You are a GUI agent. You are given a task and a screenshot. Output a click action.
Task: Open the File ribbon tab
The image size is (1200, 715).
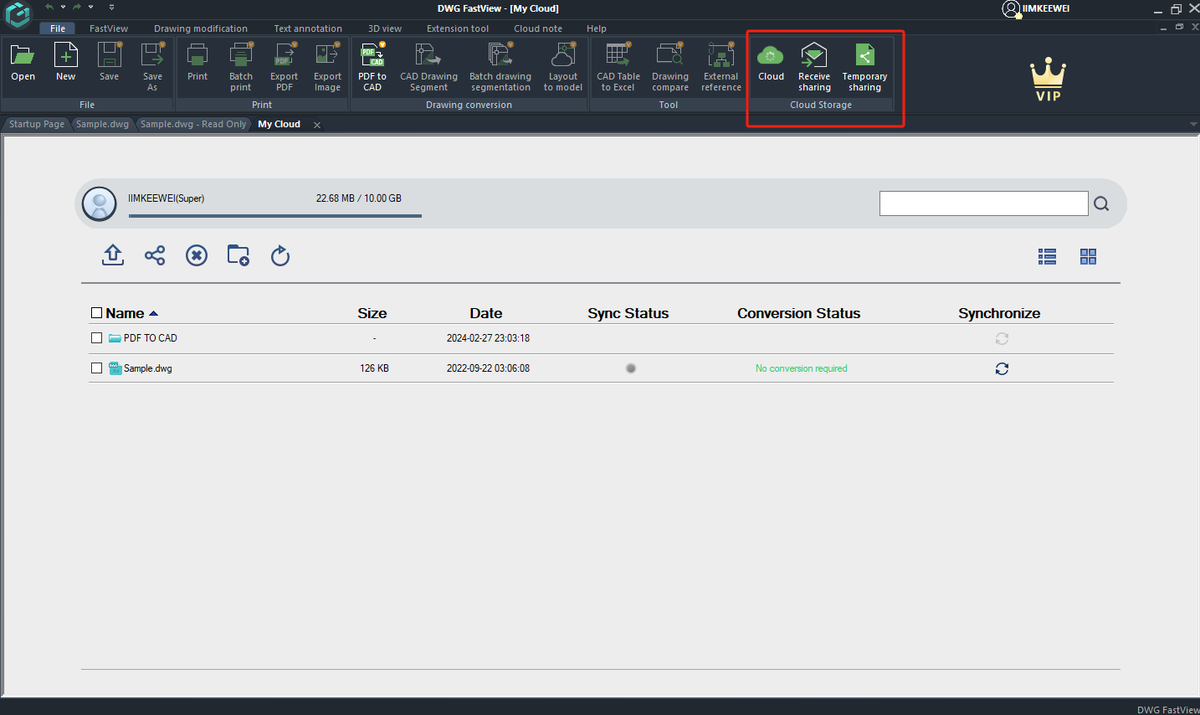pos(58,29)
